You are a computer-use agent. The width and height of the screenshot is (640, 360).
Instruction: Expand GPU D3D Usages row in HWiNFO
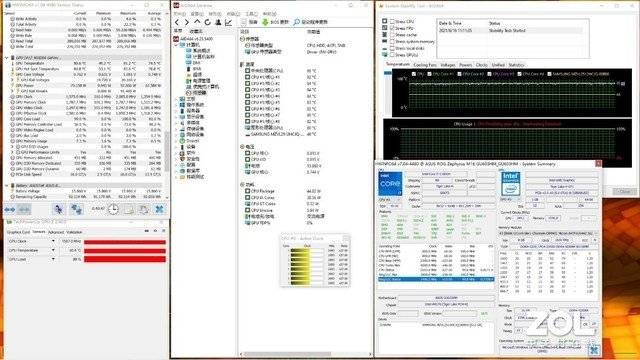(13, 147)
